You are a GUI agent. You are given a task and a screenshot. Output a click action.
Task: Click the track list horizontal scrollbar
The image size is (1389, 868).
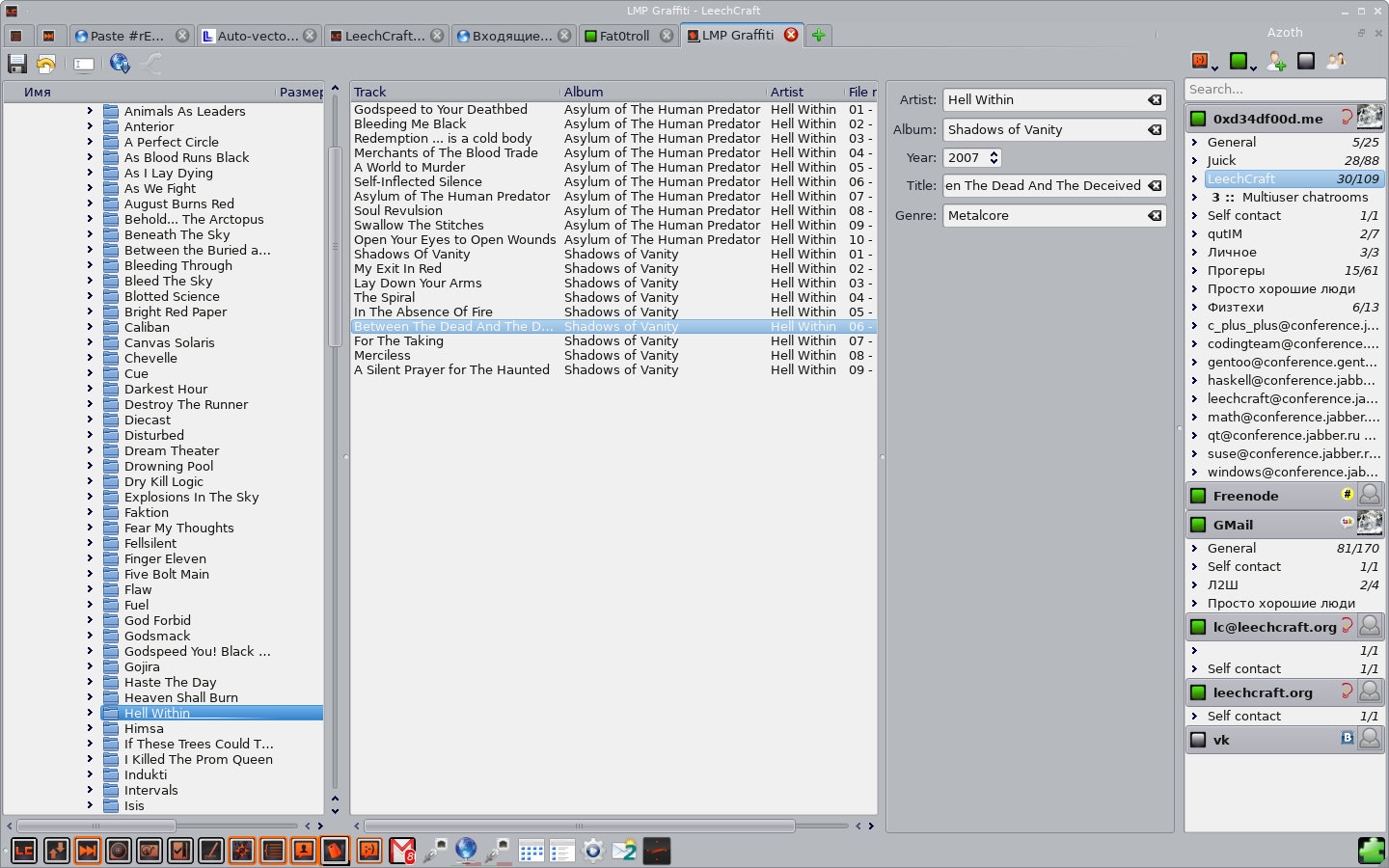(x=579, y=826)
